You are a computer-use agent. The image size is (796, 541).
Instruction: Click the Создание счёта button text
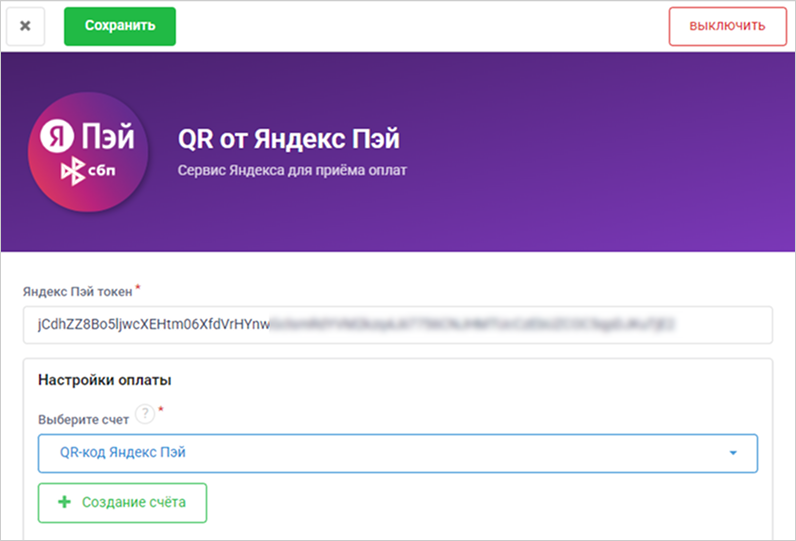click(134, 503)
